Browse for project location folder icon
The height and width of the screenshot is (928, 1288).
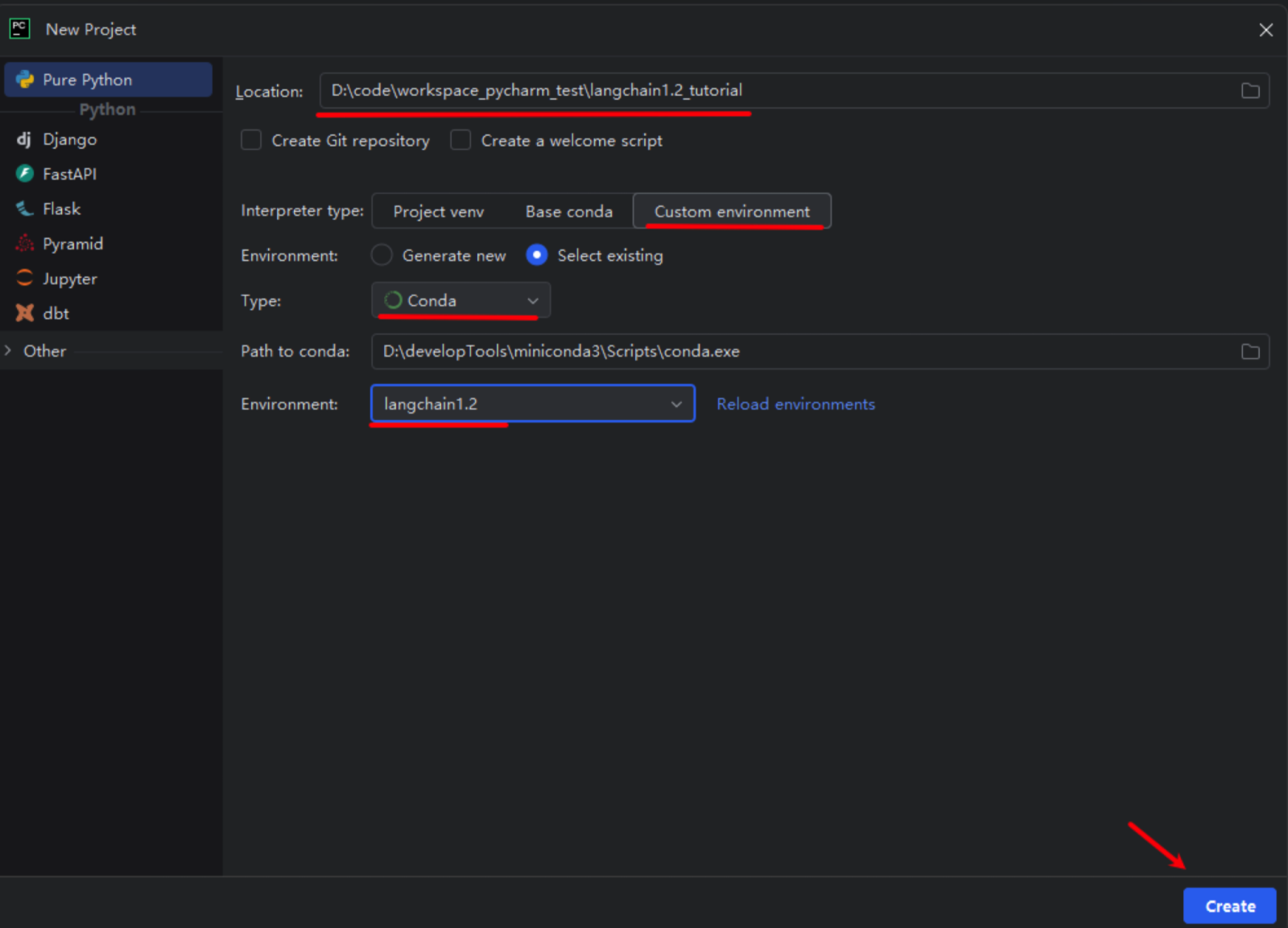point(1249,91)
